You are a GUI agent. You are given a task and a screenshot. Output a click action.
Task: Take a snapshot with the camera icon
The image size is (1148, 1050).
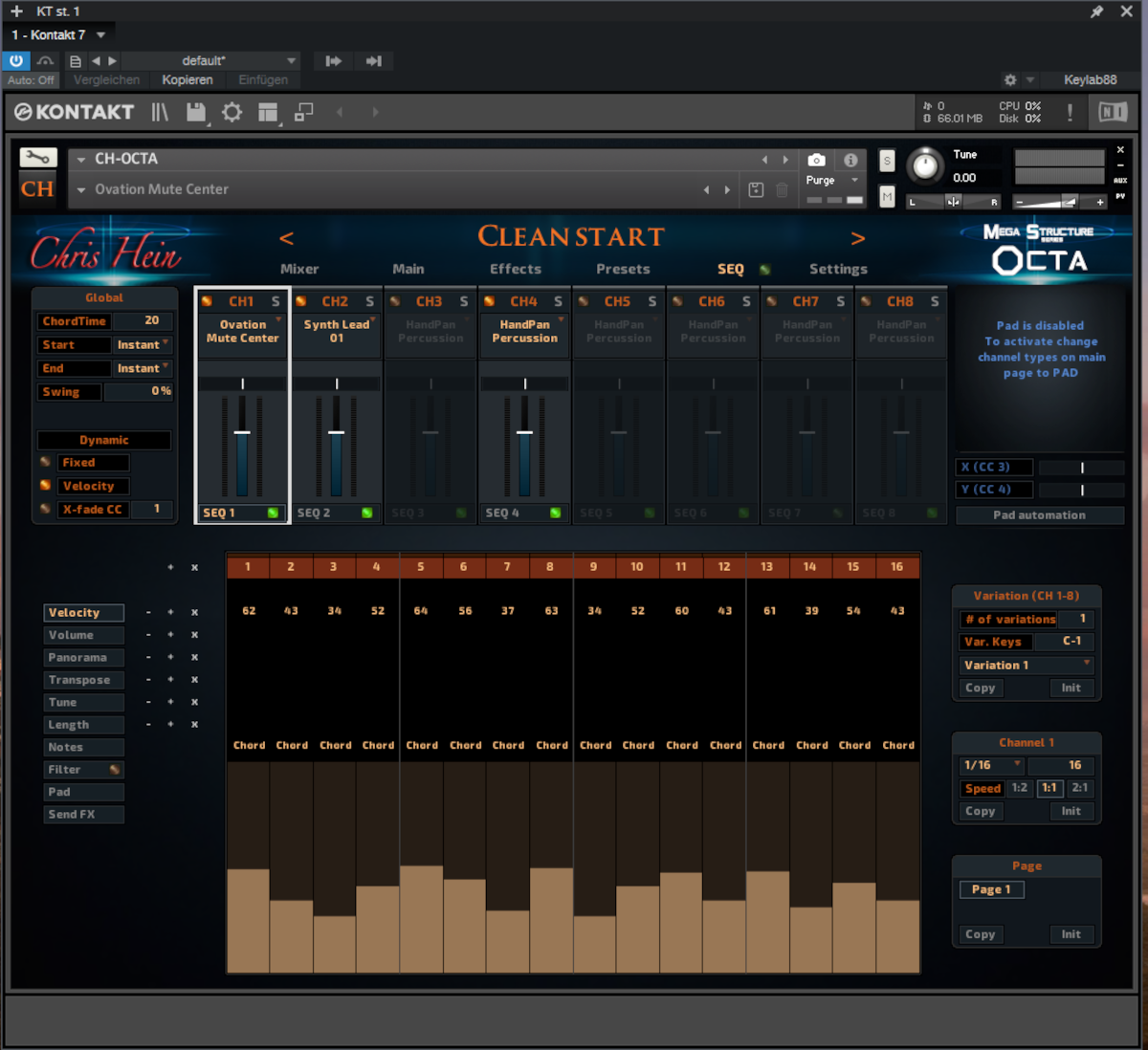pyautogui.click(x=816, y=160)
